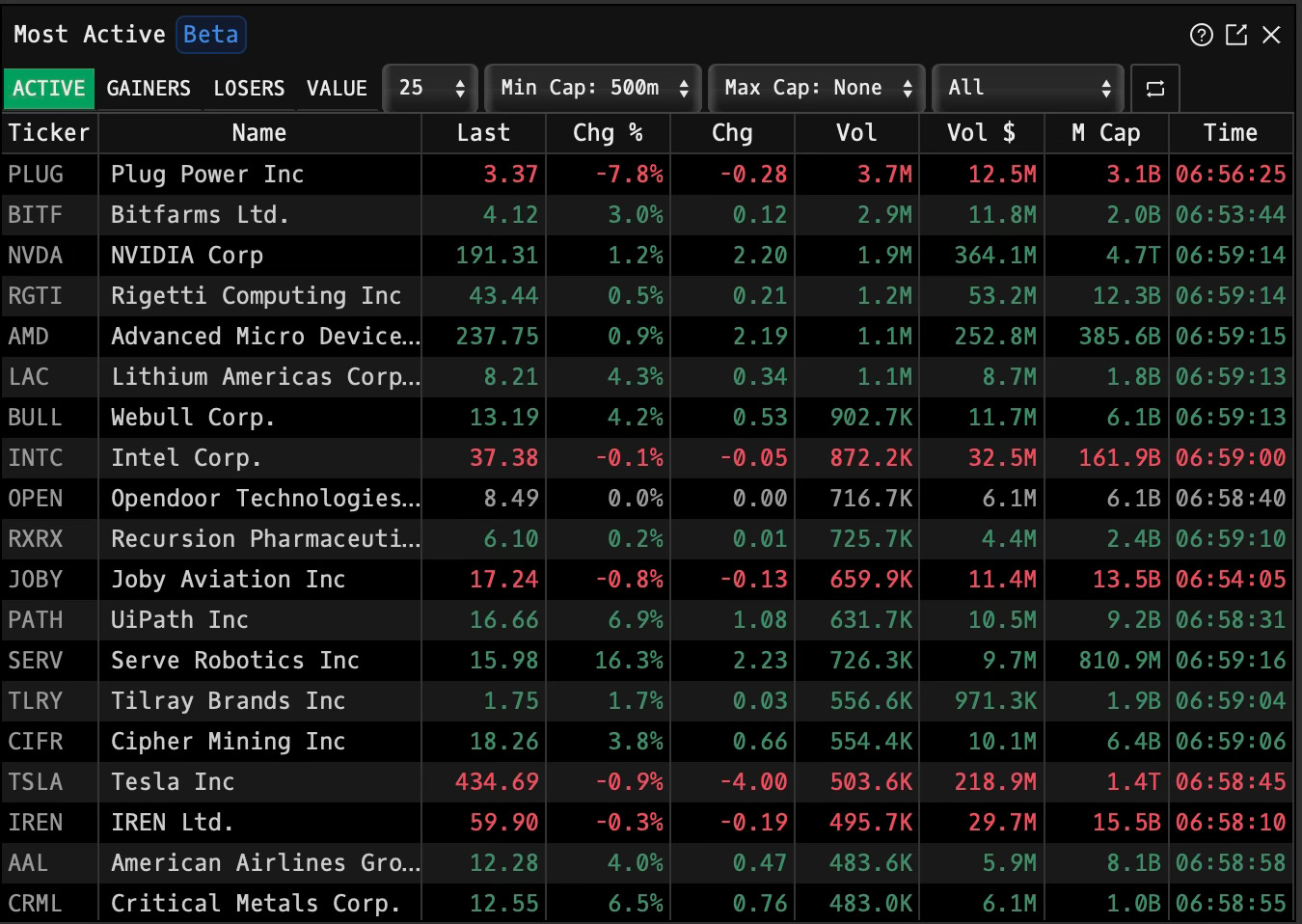The image size is (1302, 924).
Task: Close the Most Active panel
Action: (1271, 36)
